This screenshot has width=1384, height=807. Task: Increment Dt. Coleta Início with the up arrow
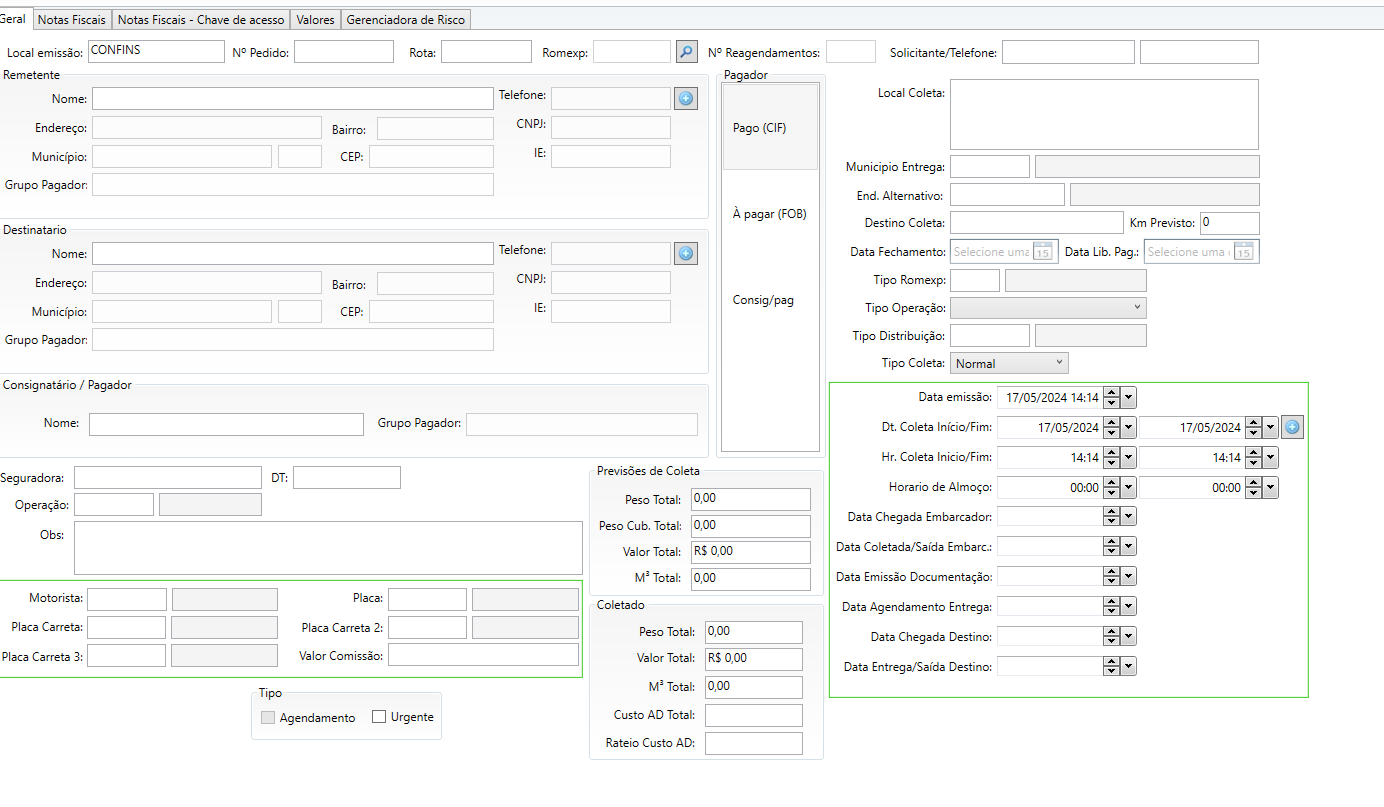1111,423
